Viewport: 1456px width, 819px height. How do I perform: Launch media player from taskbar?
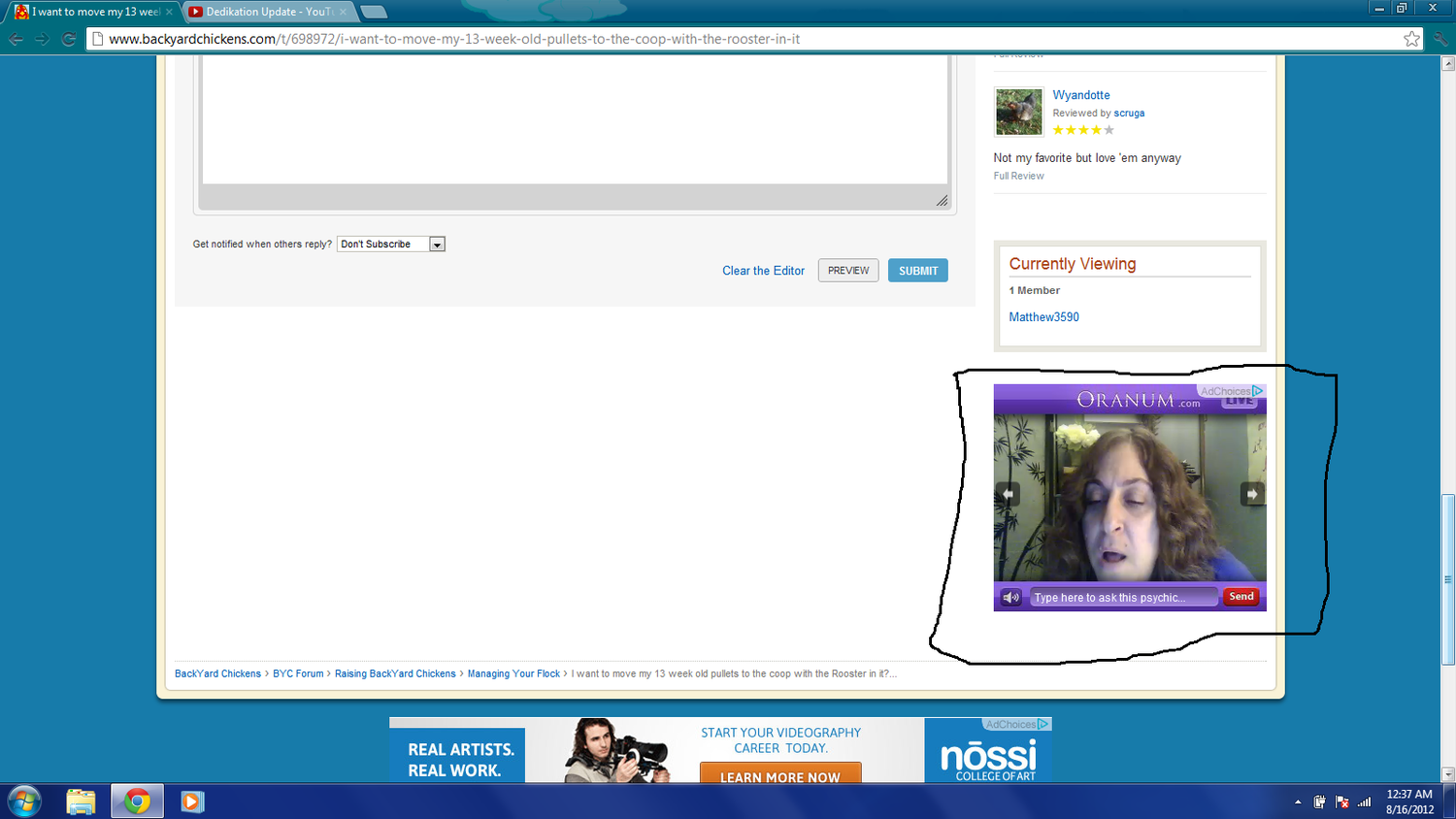[192, 802]
